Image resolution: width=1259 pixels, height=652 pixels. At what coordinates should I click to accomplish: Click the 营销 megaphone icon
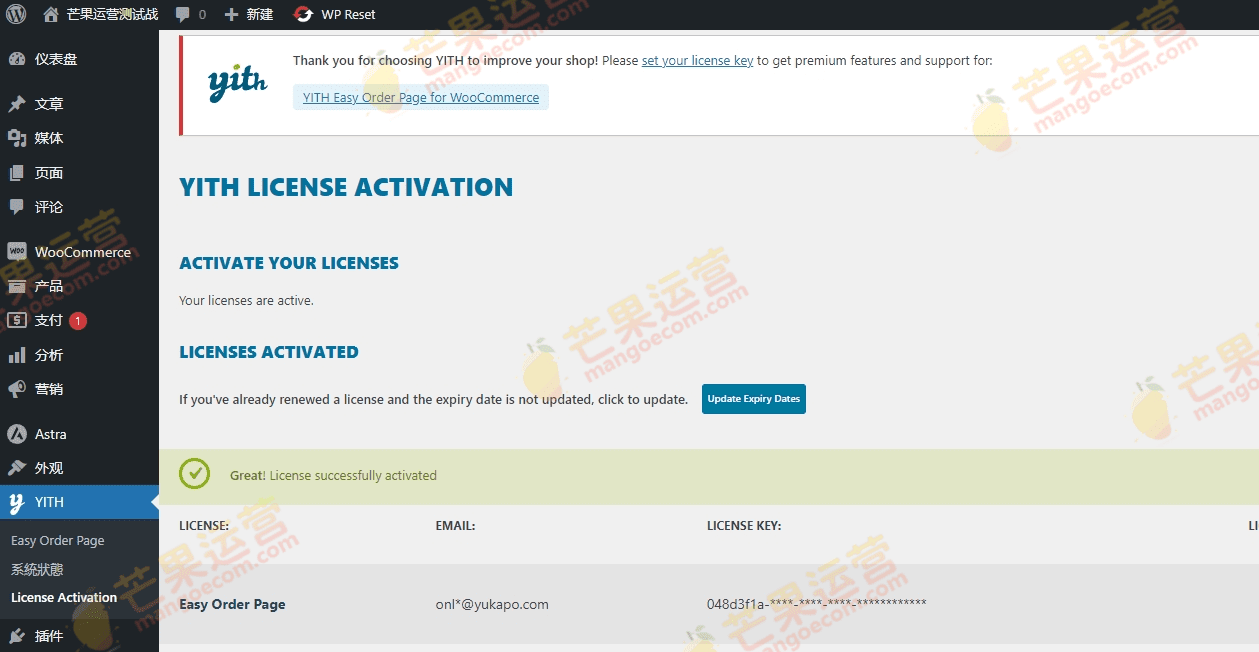click(x=17, y=389)
